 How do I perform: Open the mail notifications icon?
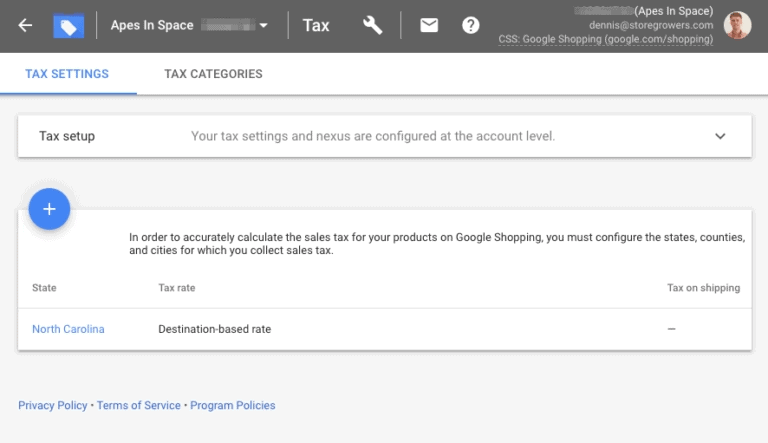[429, 25]
